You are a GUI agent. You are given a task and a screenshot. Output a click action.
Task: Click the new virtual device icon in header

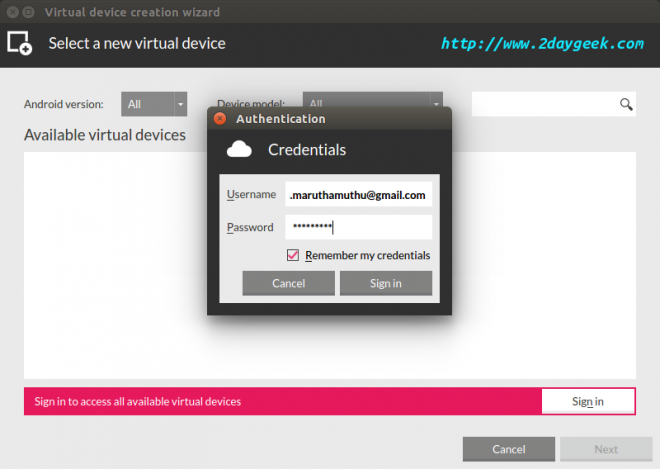(20, 44)
